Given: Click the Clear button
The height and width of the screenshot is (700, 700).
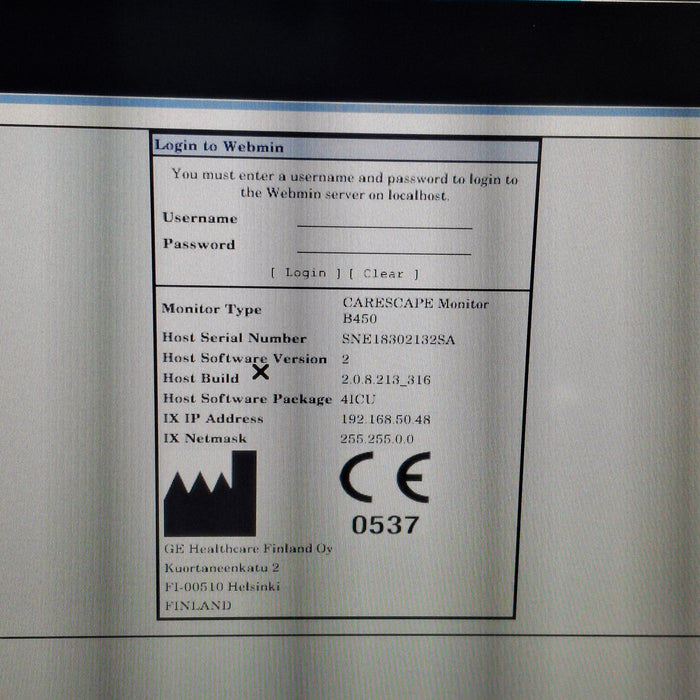Looking at the screenshot, I should pos(383,274).
